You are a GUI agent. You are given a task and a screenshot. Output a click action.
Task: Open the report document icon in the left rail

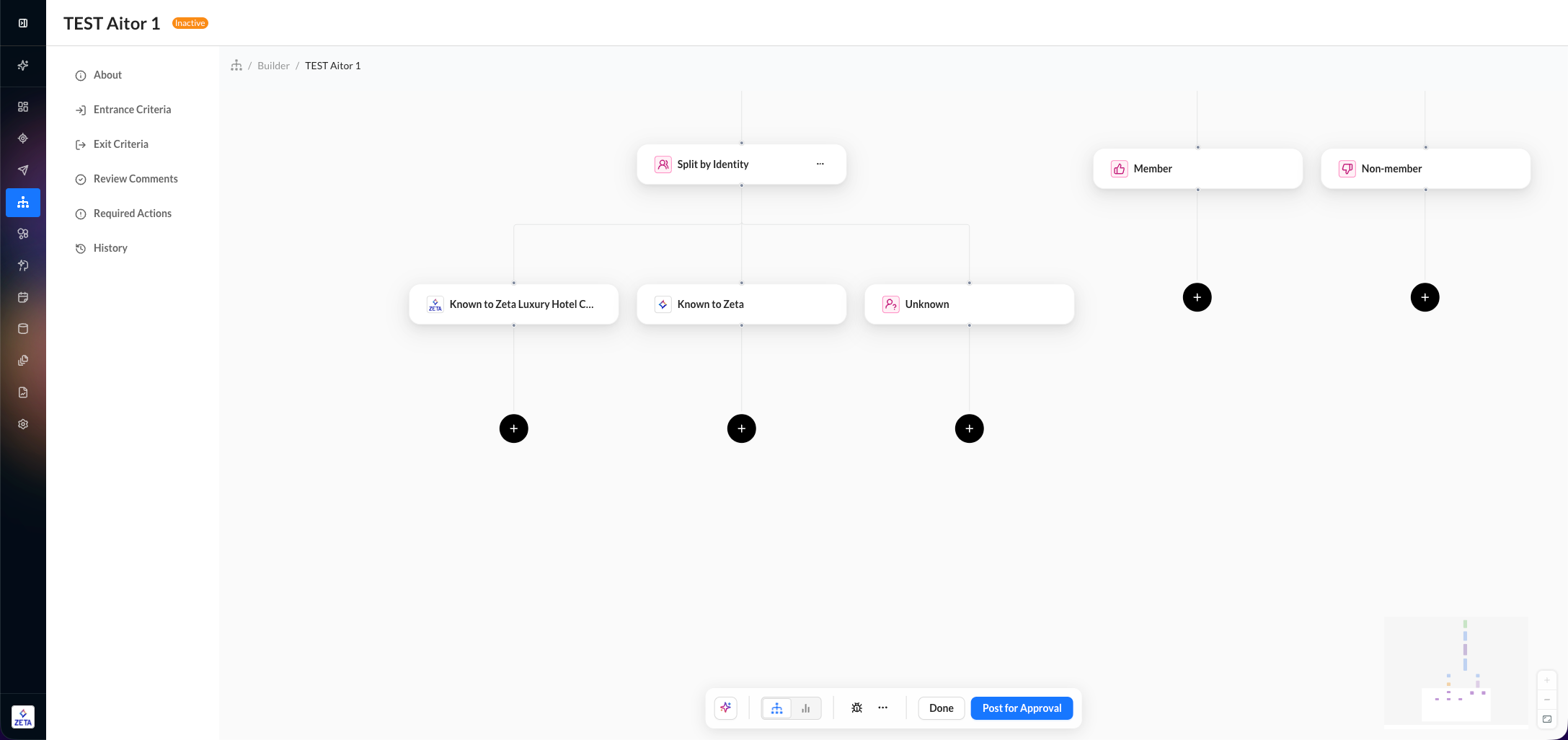(x=23, y=392)
